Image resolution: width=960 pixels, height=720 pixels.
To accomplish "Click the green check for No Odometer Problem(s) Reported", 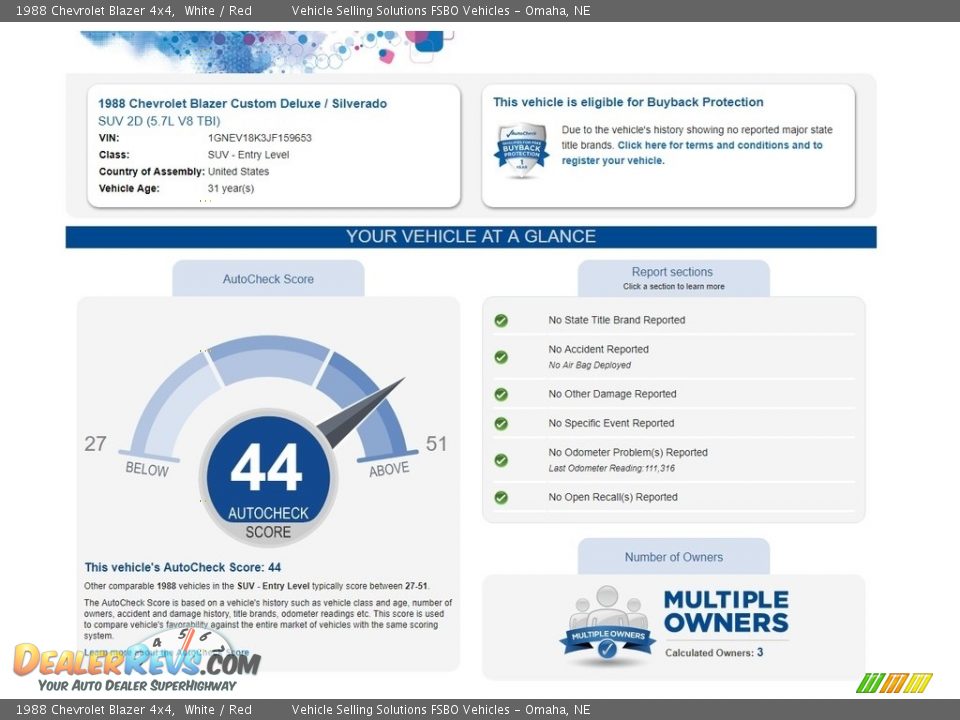I will (x=501, y=460).
